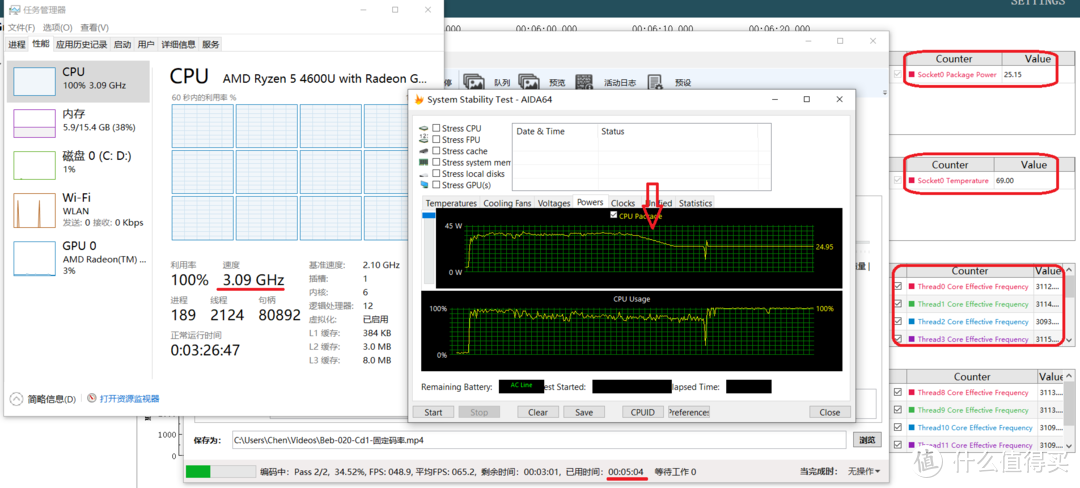Open the Cooling Fans tab in AIDA64

coord(507,203)
